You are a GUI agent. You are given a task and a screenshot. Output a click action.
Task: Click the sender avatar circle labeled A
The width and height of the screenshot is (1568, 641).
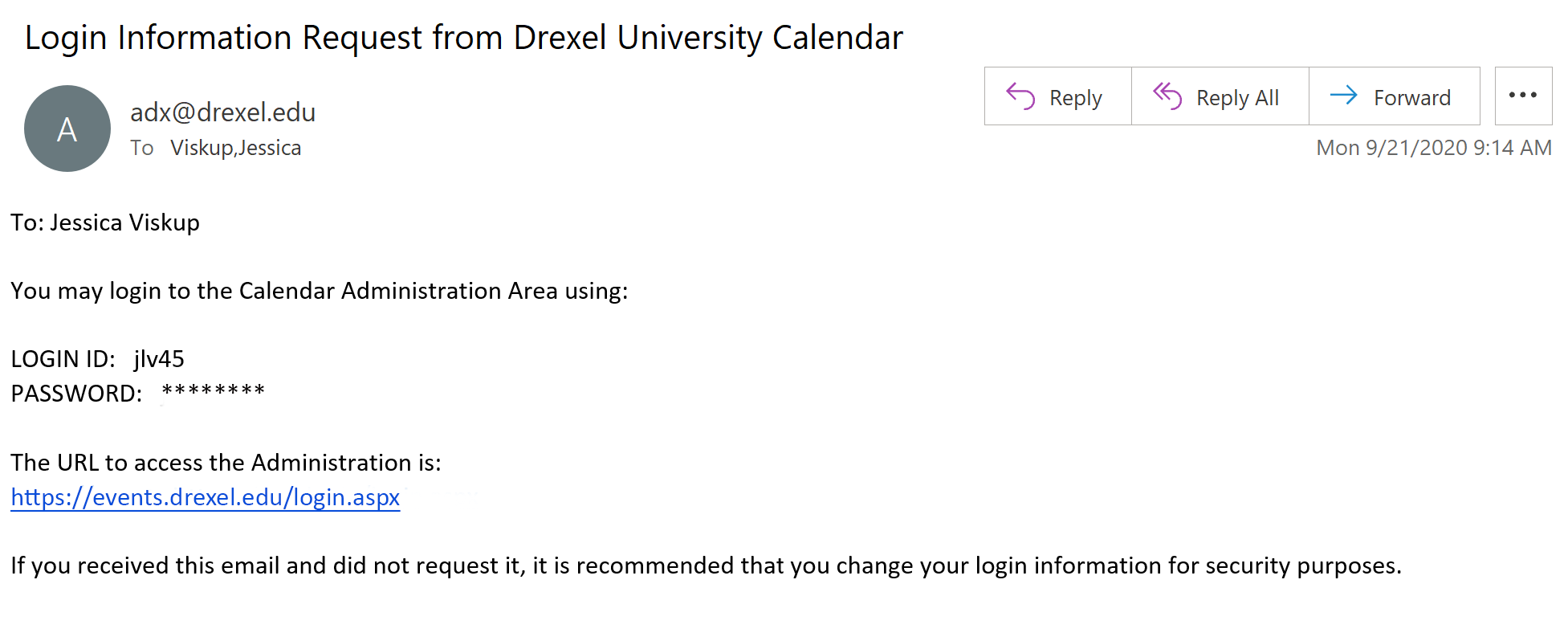tap(67, 129)
